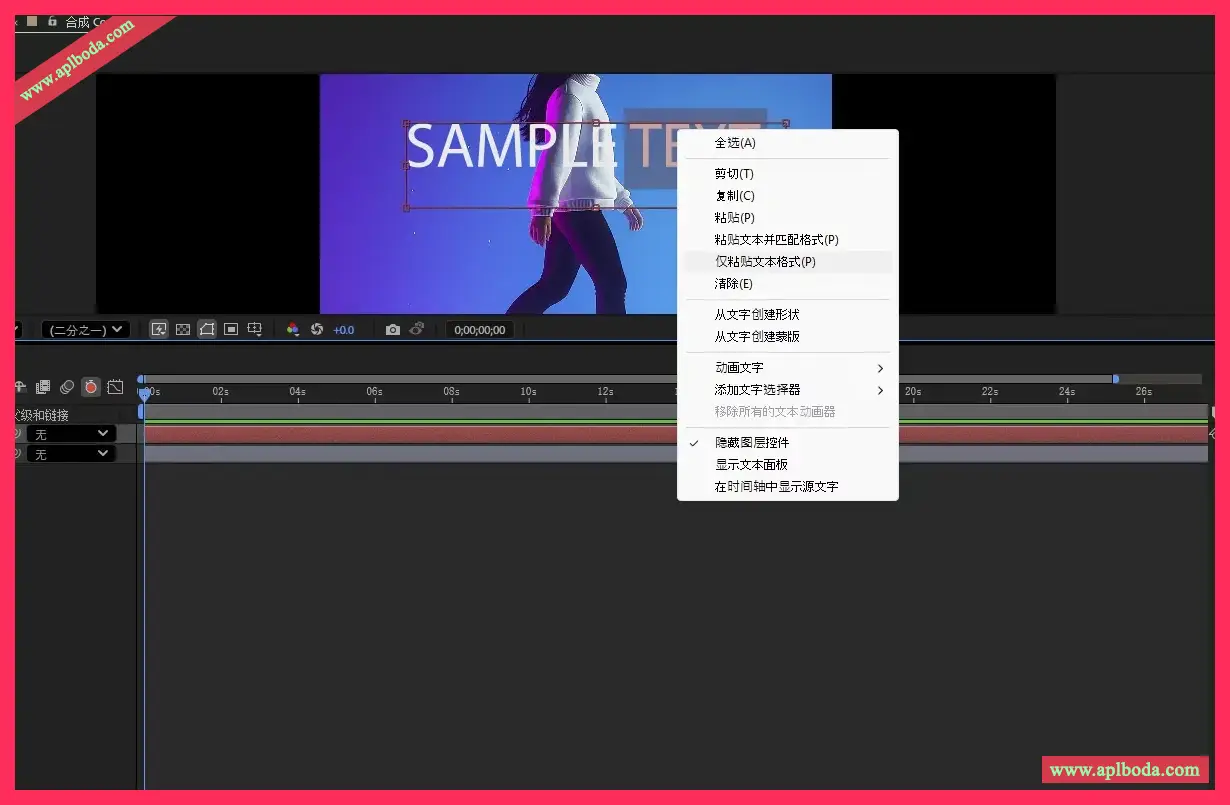Toggle the Fast Previews icon
Viewport: 1230px width, 805px height.
159,329
